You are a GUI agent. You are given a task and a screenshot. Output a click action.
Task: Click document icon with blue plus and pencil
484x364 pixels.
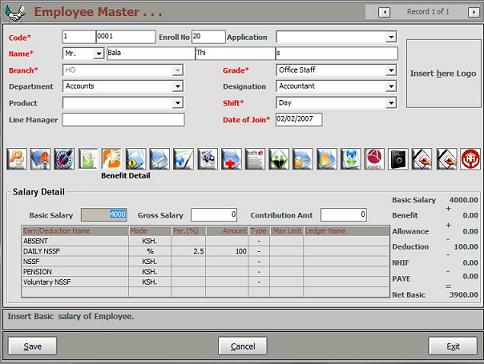point(183,159)
